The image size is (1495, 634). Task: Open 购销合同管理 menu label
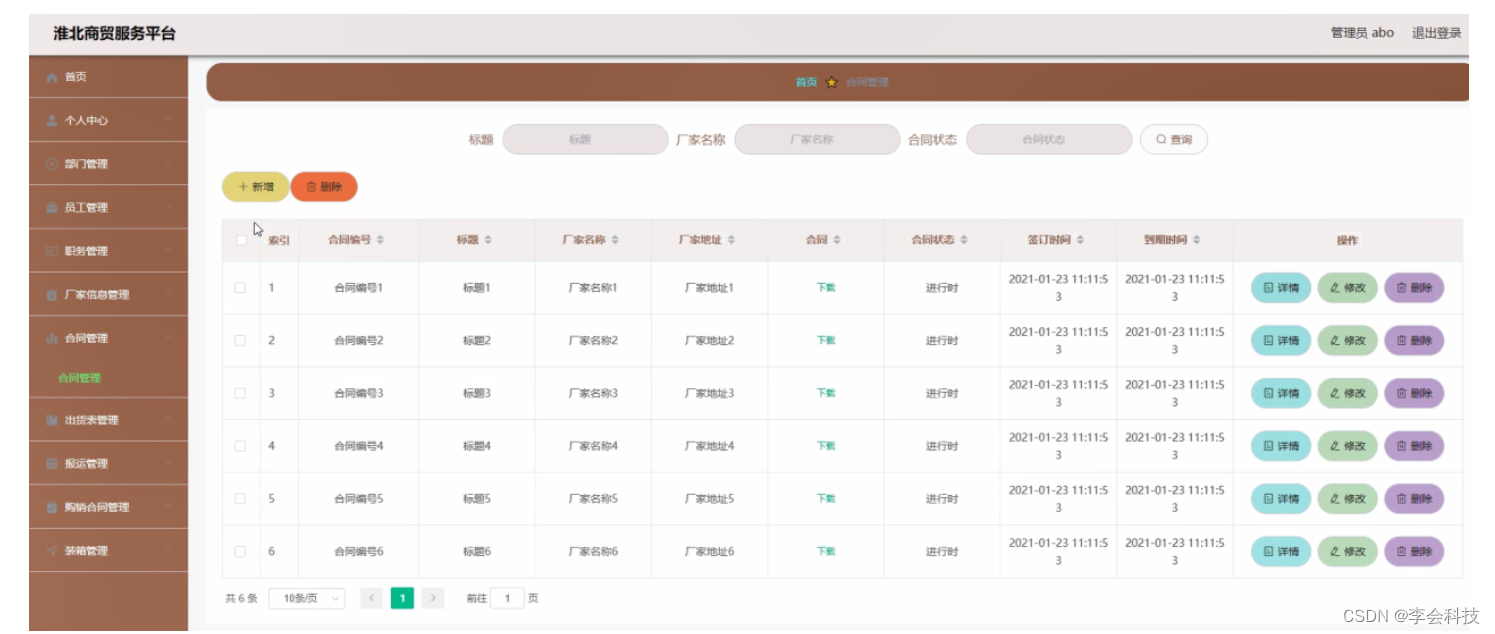(x=97, y=507)
